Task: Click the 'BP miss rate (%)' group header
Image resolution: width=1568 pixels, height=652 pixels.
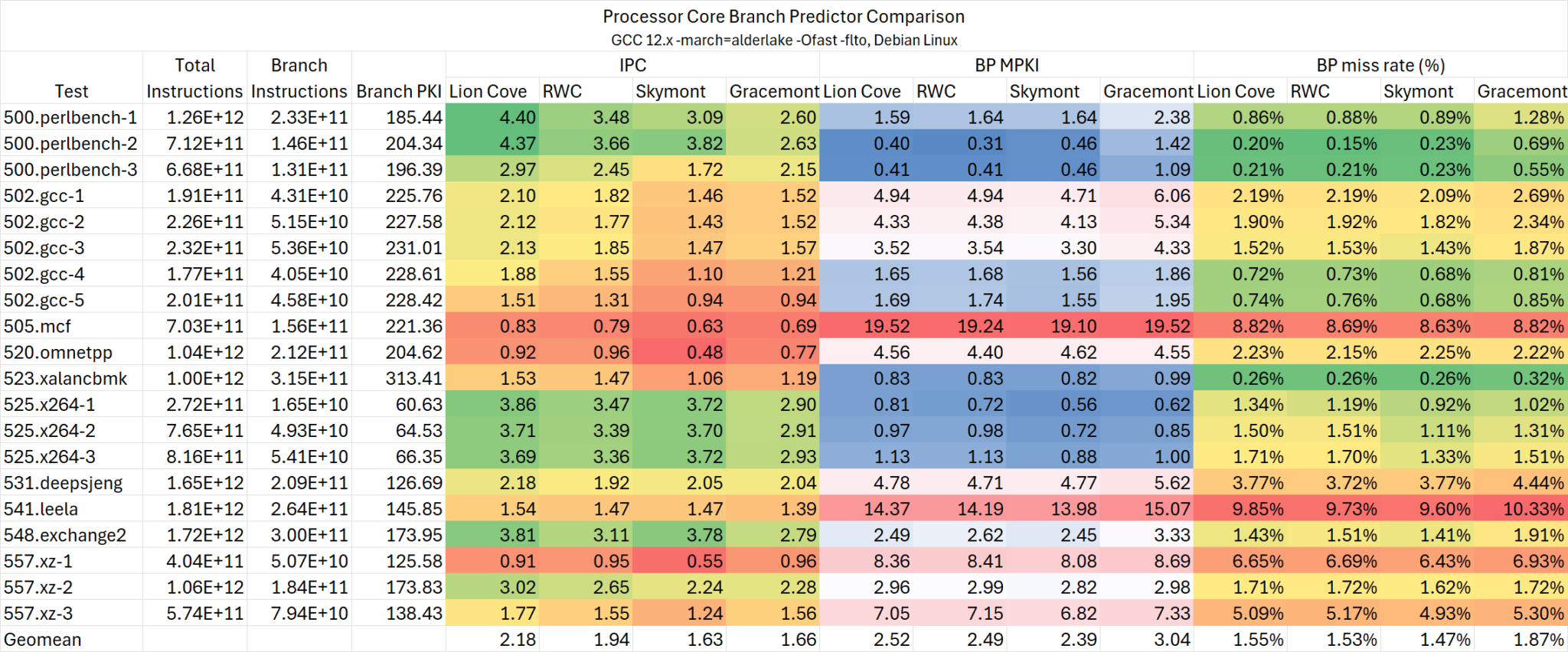Action: pos(1380,65)
